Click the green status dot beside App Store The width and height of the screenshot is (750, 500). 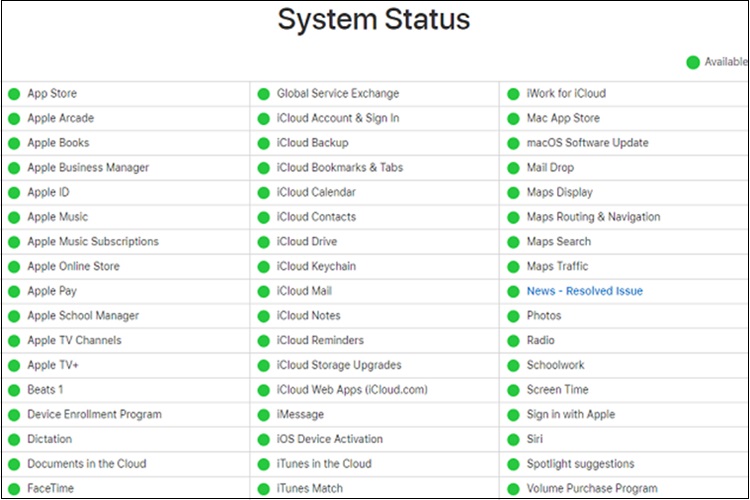(14, 94)
